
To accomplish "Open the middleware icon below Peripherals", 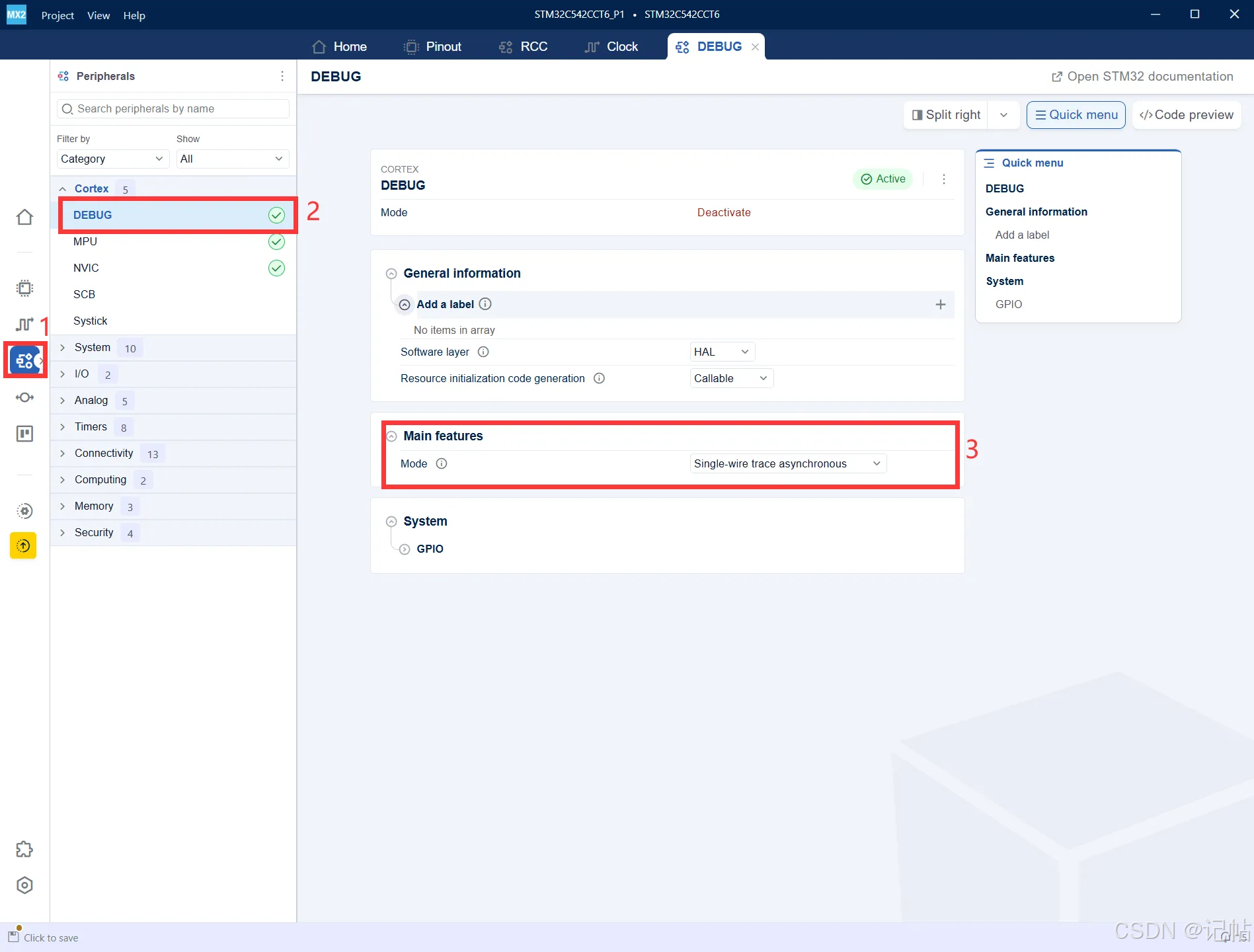I will [x=24, y=397].
